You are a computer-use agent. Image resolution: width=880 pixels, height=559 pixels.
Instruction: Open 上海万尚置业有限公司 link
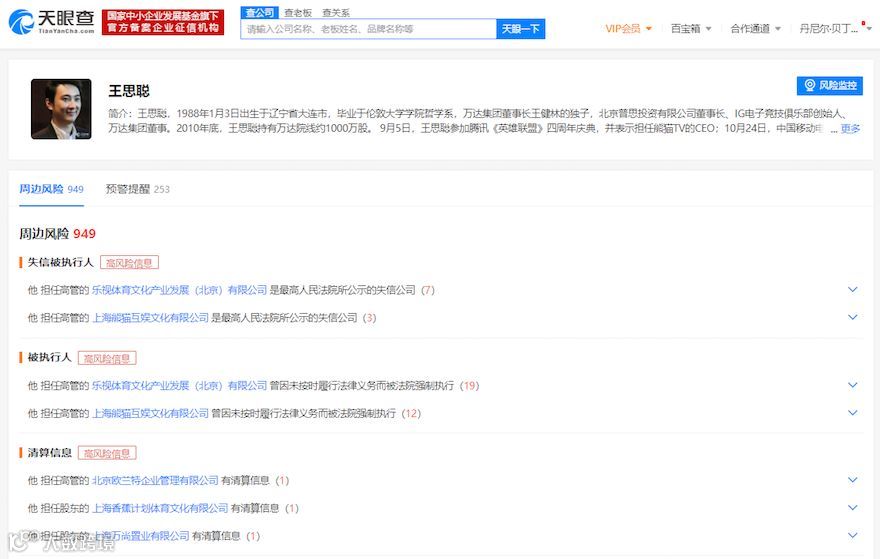140,536
